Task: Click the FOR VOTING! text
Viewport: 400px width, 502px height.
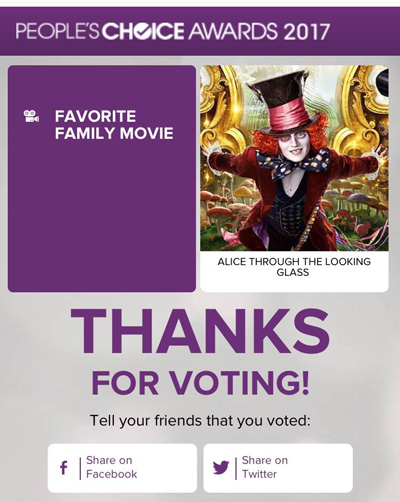Action: 200,382
